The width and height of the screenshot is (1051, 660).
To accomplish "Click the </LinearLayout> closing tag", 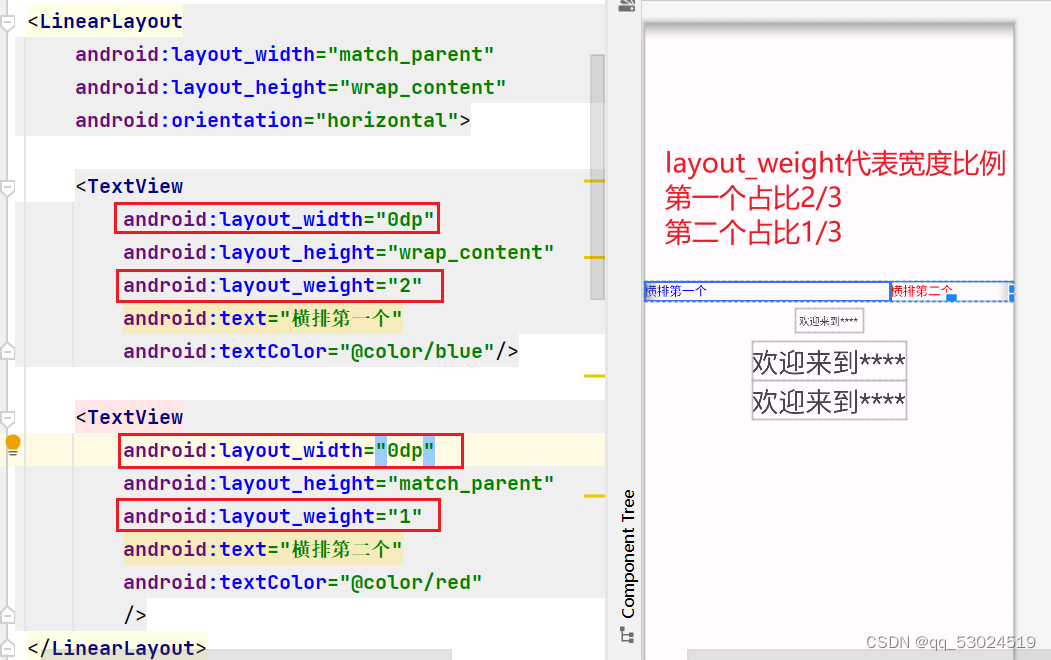I will coord(117,648).
